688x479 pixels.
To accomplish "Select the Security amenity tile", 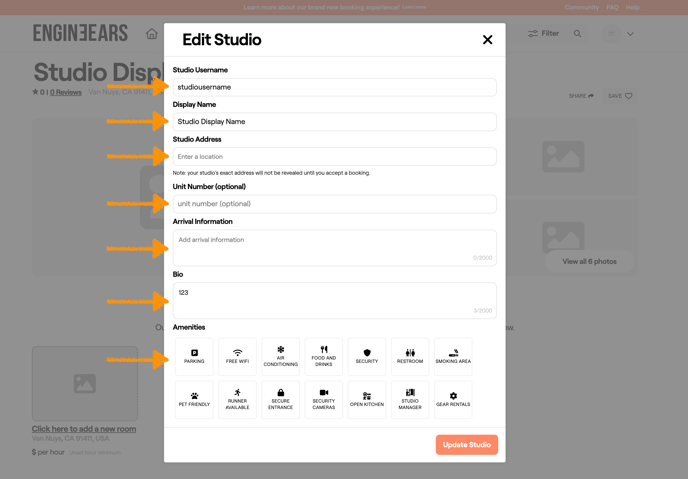I will [367, 356].
